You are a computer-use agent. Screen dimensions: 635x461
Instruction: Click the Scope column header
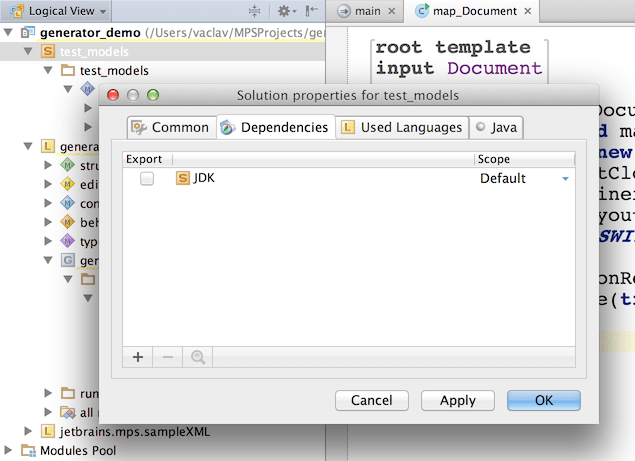[x=524, y=159]
